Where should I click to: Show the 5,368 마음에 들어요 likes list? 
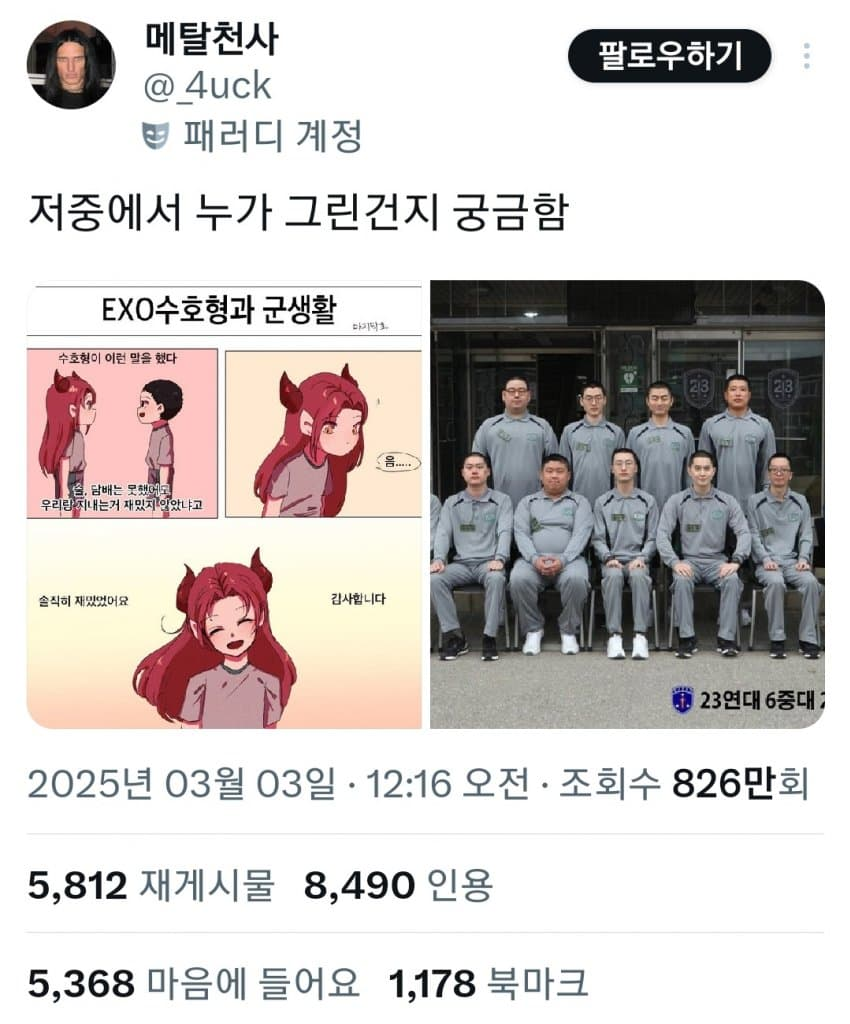194,983
